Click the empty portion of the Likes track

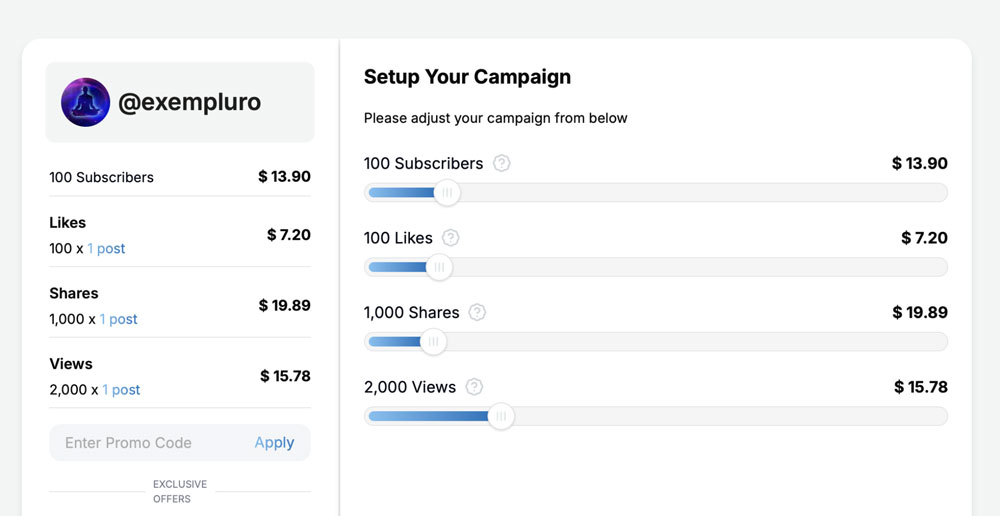click(700, 267)
